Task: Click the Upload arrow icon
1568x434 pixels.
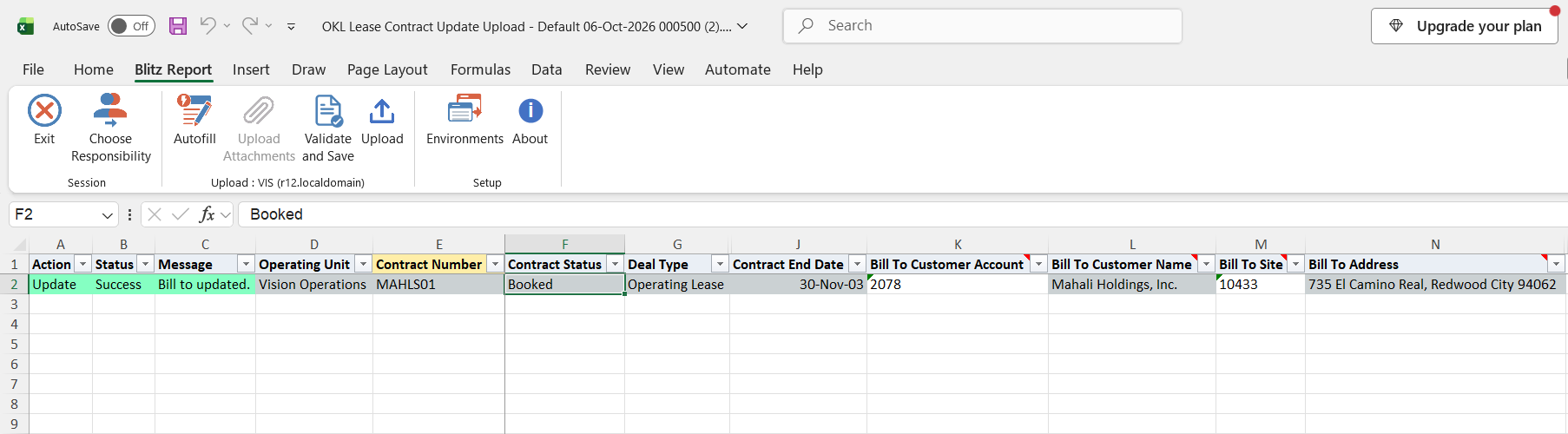Action: click(382, 111)
